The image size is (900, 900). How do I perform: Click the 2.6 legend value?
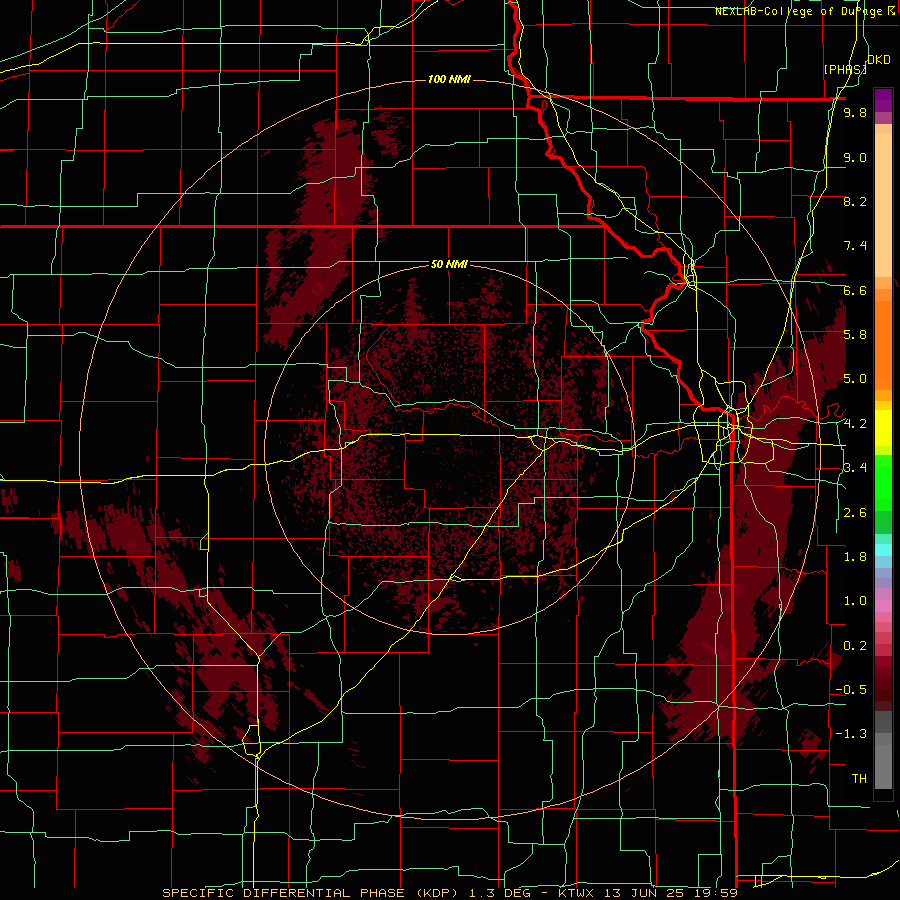[855, 513]
